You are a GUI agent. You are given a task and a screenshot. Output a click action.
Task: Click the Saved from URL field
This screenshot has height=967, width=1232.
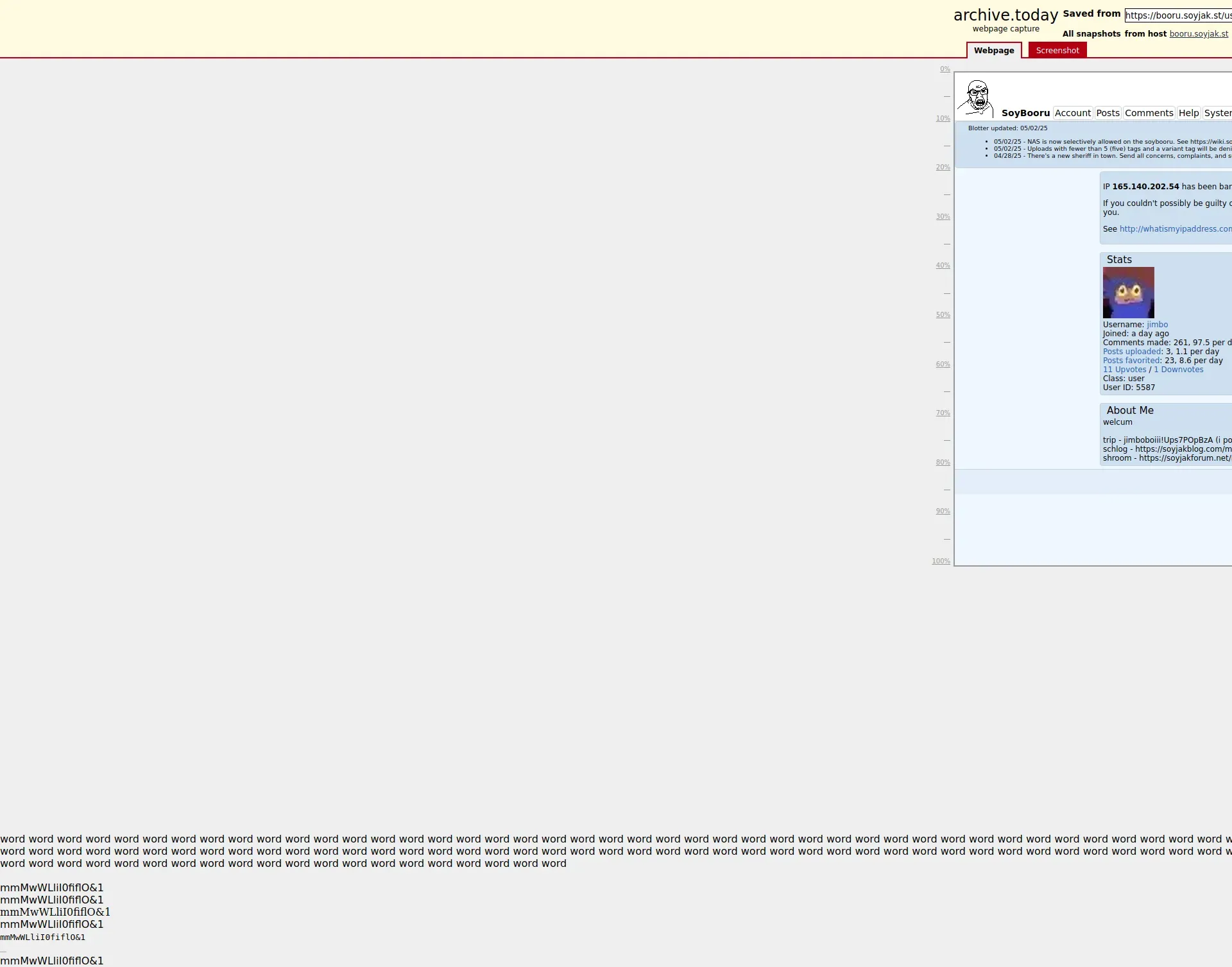point(1177,15)
